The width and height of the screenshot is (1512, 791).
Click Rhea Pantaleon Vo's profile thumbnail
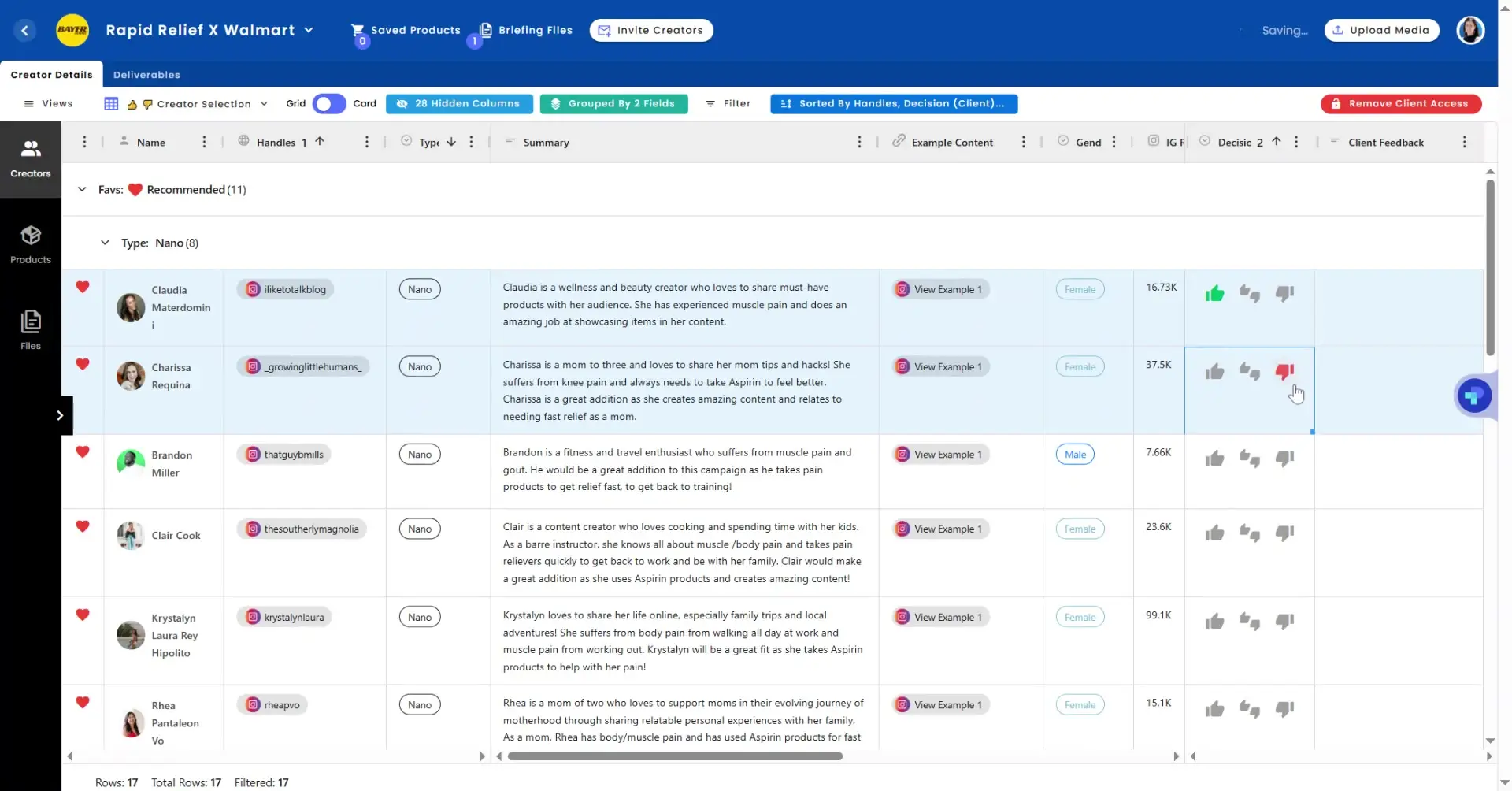pos(130,722)
